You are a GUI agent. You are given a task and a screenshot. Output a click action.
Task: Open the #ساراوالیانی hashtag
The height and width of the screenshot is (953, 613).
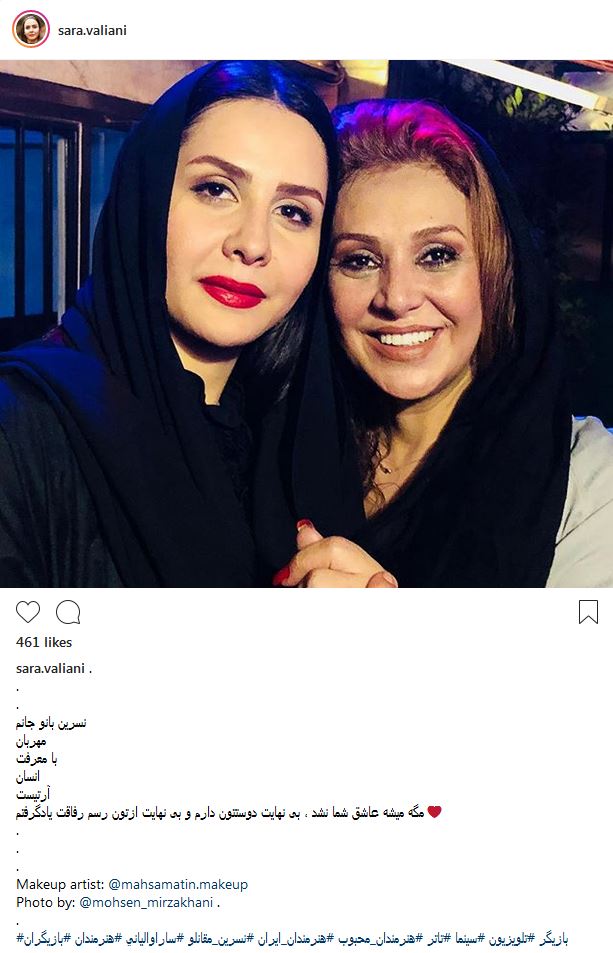tap(153, 939)
